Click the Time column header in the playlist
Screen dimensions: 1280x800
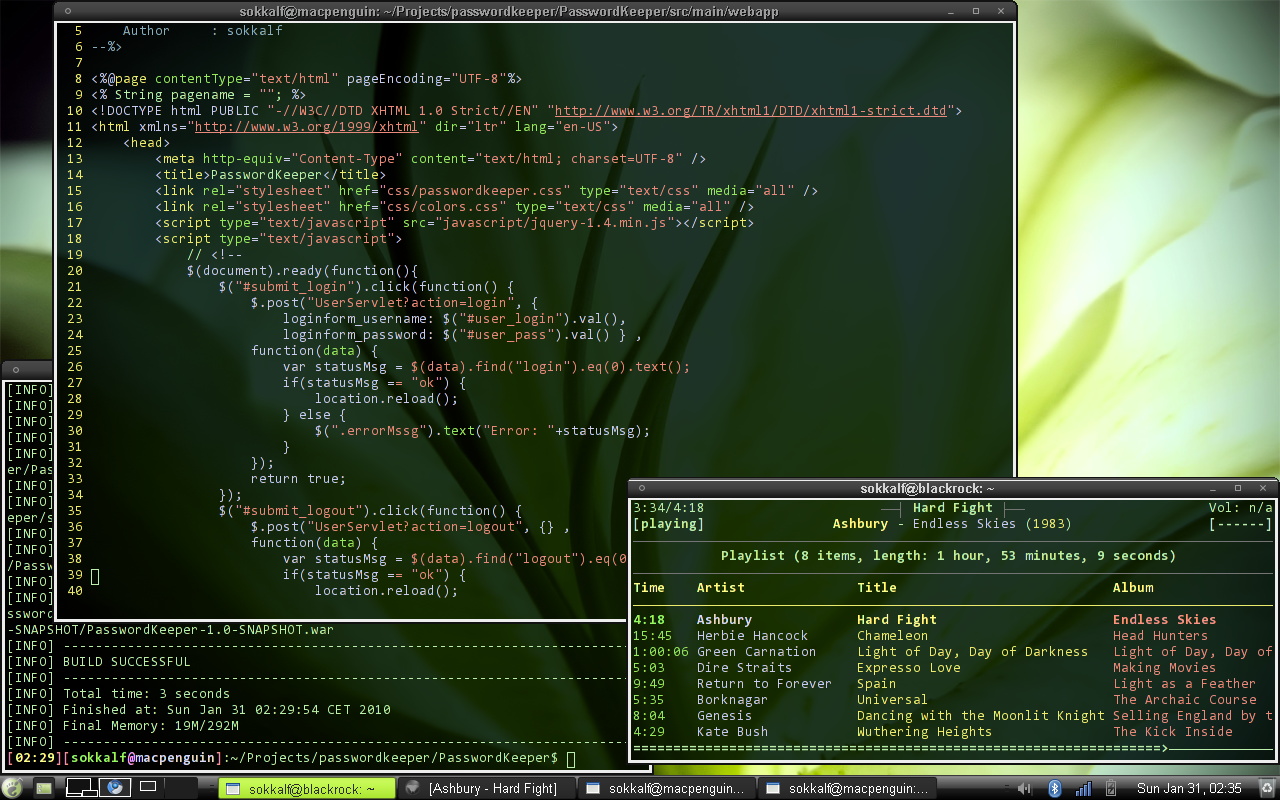(x=649, y=588)
